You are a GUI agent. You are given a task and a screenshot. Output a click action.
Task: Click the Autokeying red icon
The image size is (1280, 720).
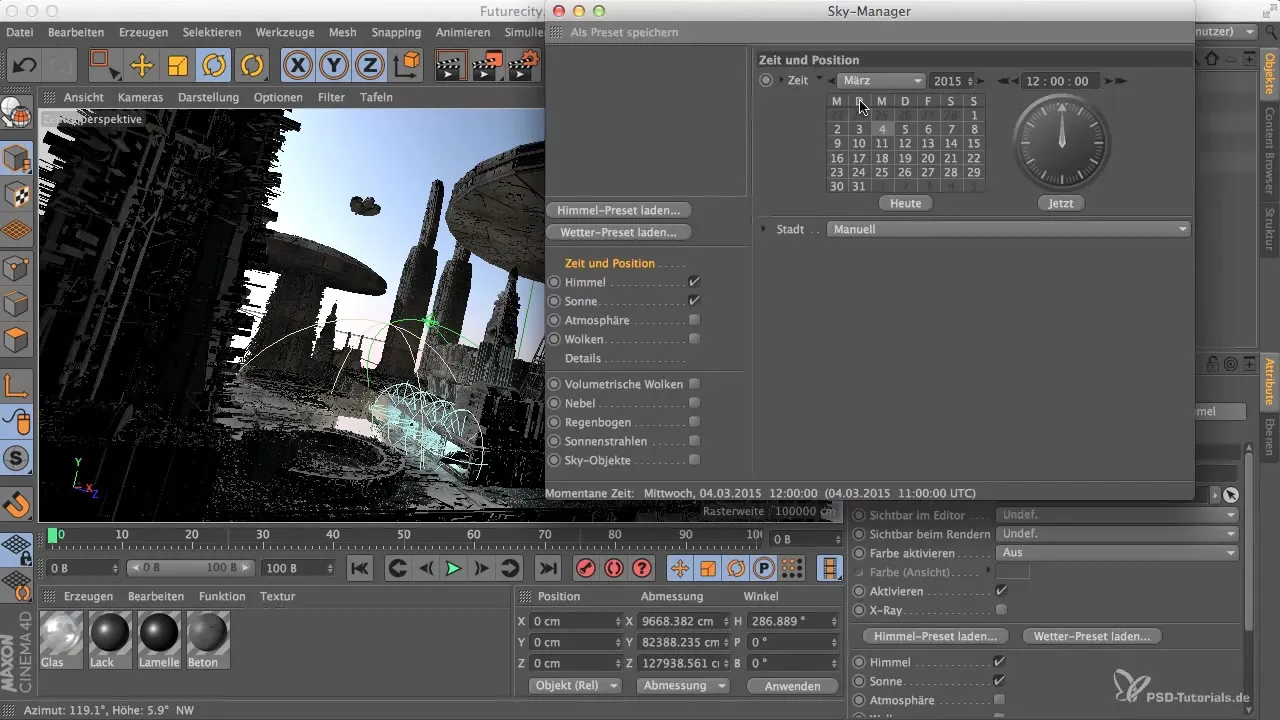(614, 568)
